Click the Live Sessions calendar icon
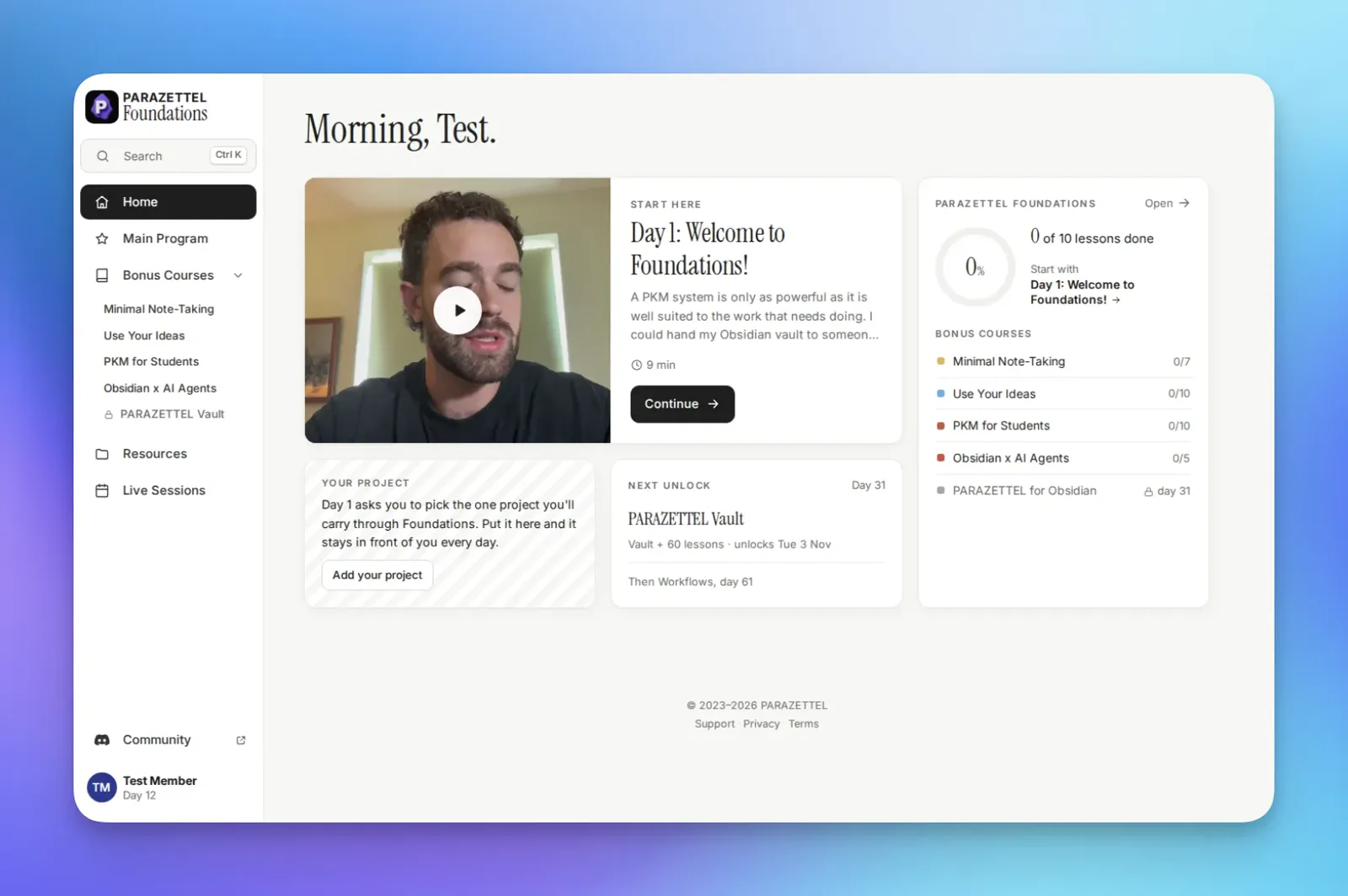This screenshot has width=1348, height=896. click(x=102, y=490)
